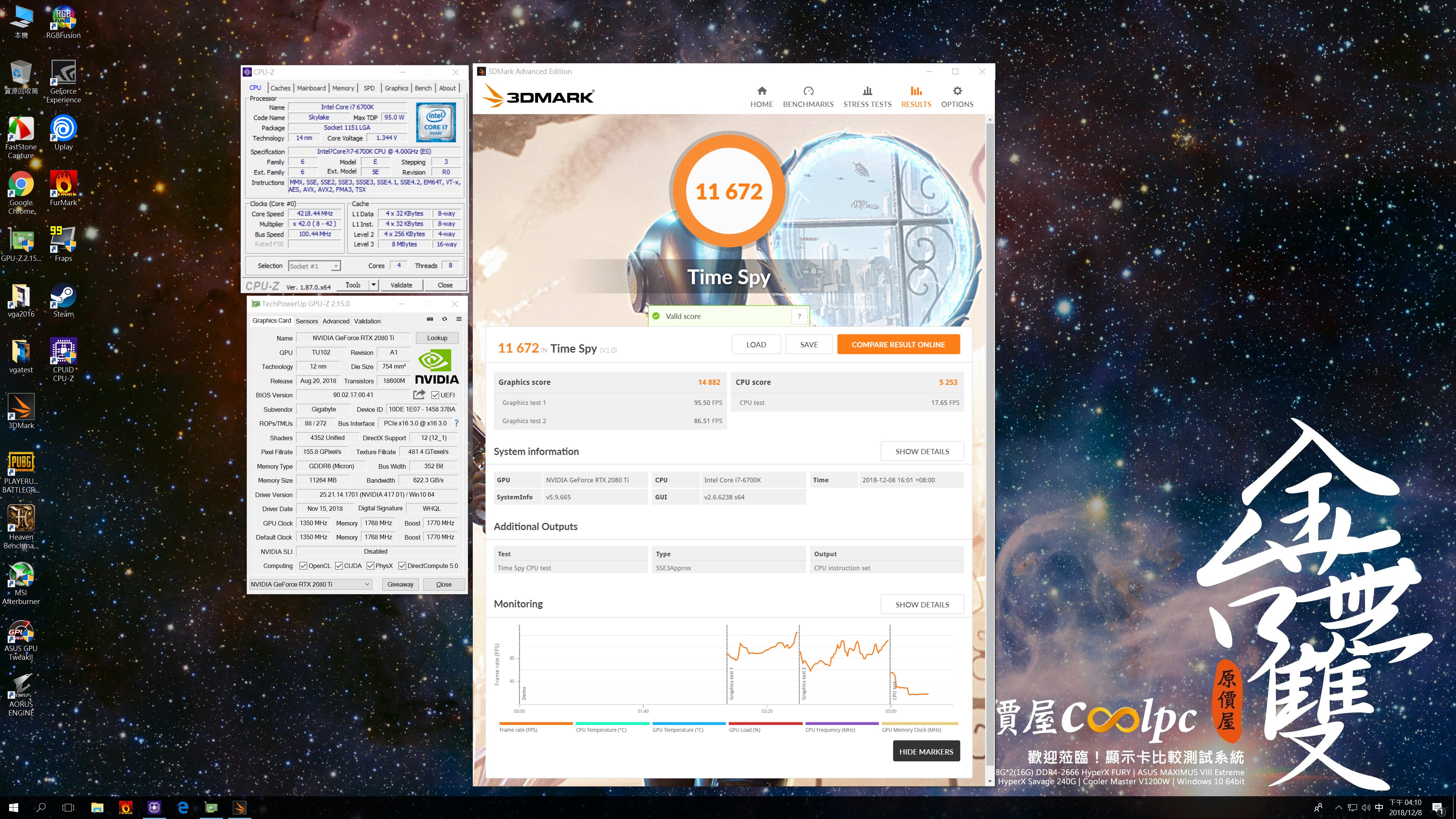Switch to Sensors tab in GPU-Z
The height and width of the screenshot is (819, 1456).
(x=307, y=321)
